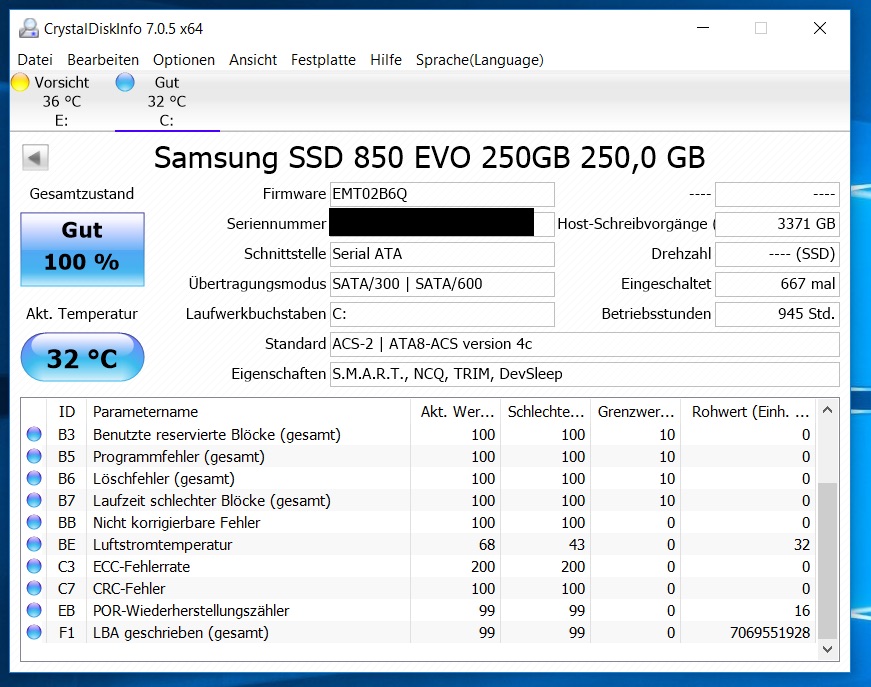Click the Standard field ACS-2 | ATA8-ACS version 4c
This screenshot has height=687, width=871.
585,344
